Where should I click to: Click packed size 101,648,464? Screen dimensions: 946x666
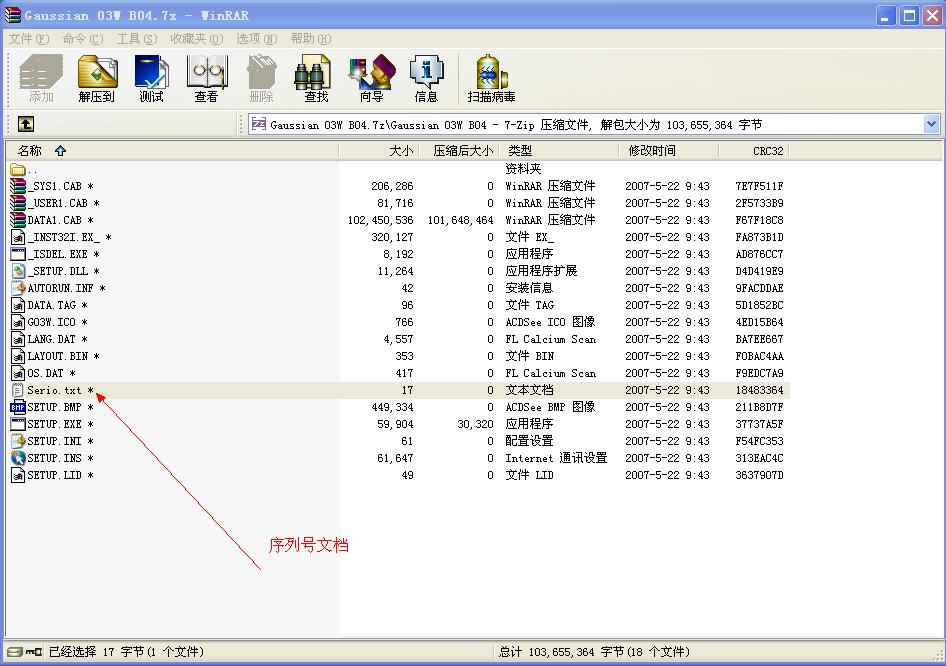tap(460, 220)
